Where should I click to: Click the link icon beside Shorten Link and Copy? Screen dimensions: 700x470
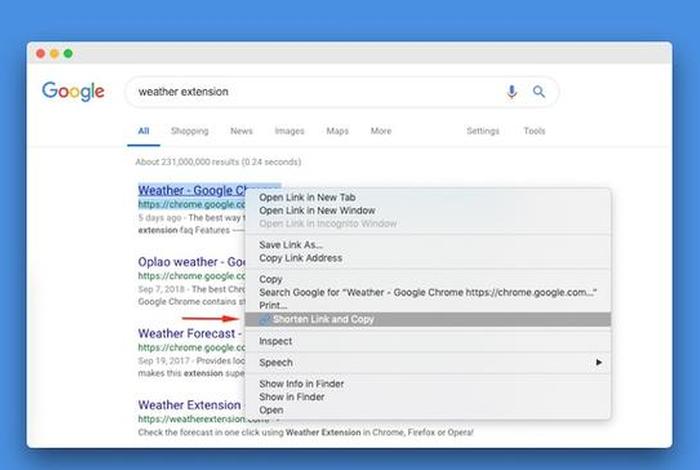tap(265, 319)
